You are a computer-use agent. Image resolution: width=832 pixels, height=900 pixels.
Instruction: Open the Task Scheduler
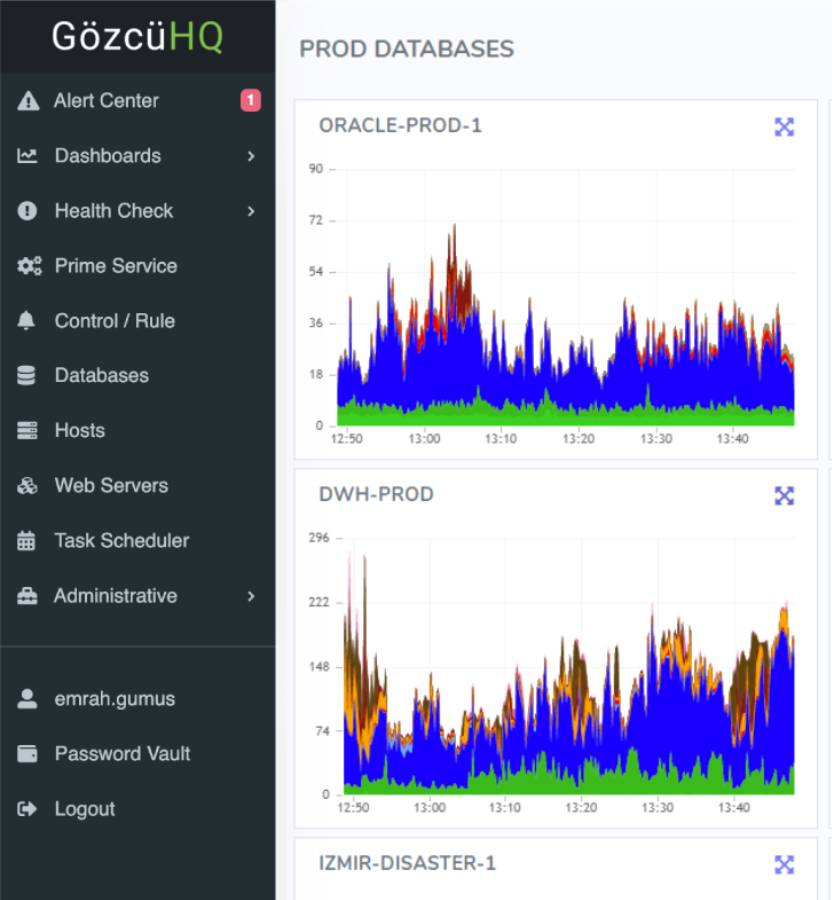138,541
